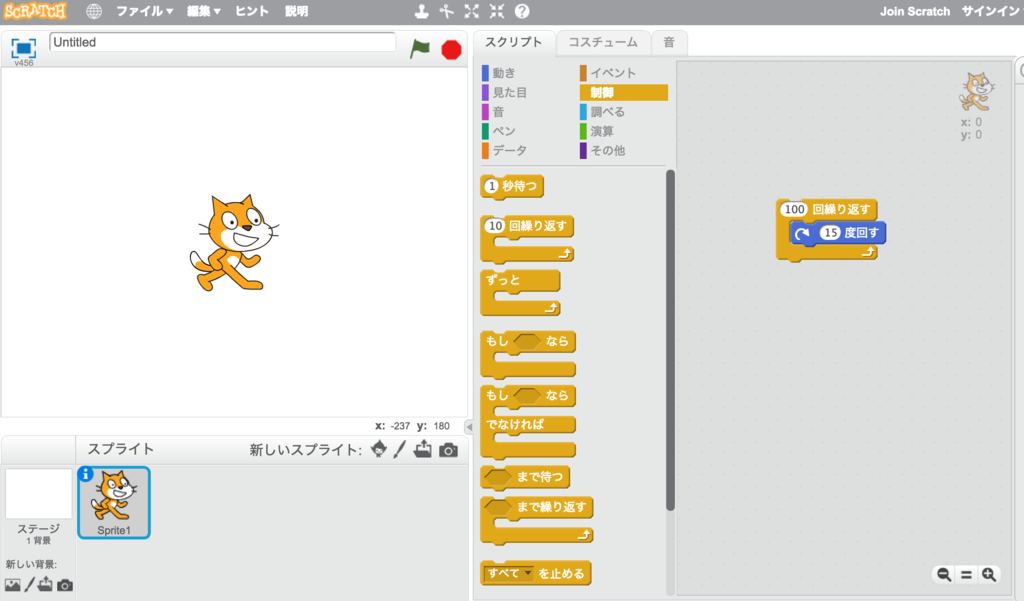
Task: Take new backdrop from camera
Action: (x=65, y=585)
